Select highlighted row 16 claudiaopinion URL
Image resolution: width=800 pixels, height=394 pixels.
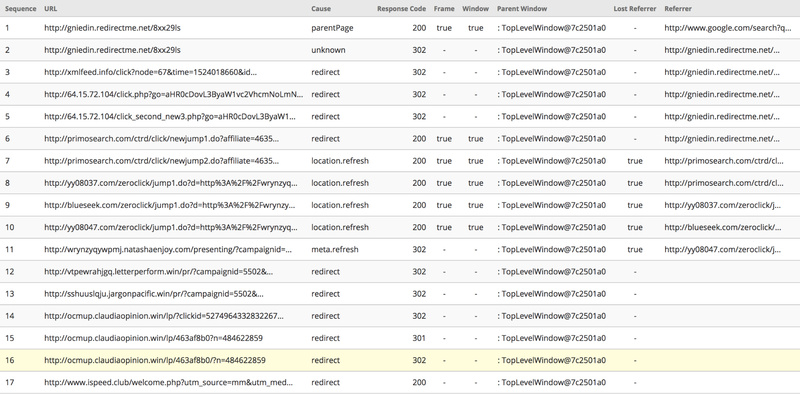(155, 360)
